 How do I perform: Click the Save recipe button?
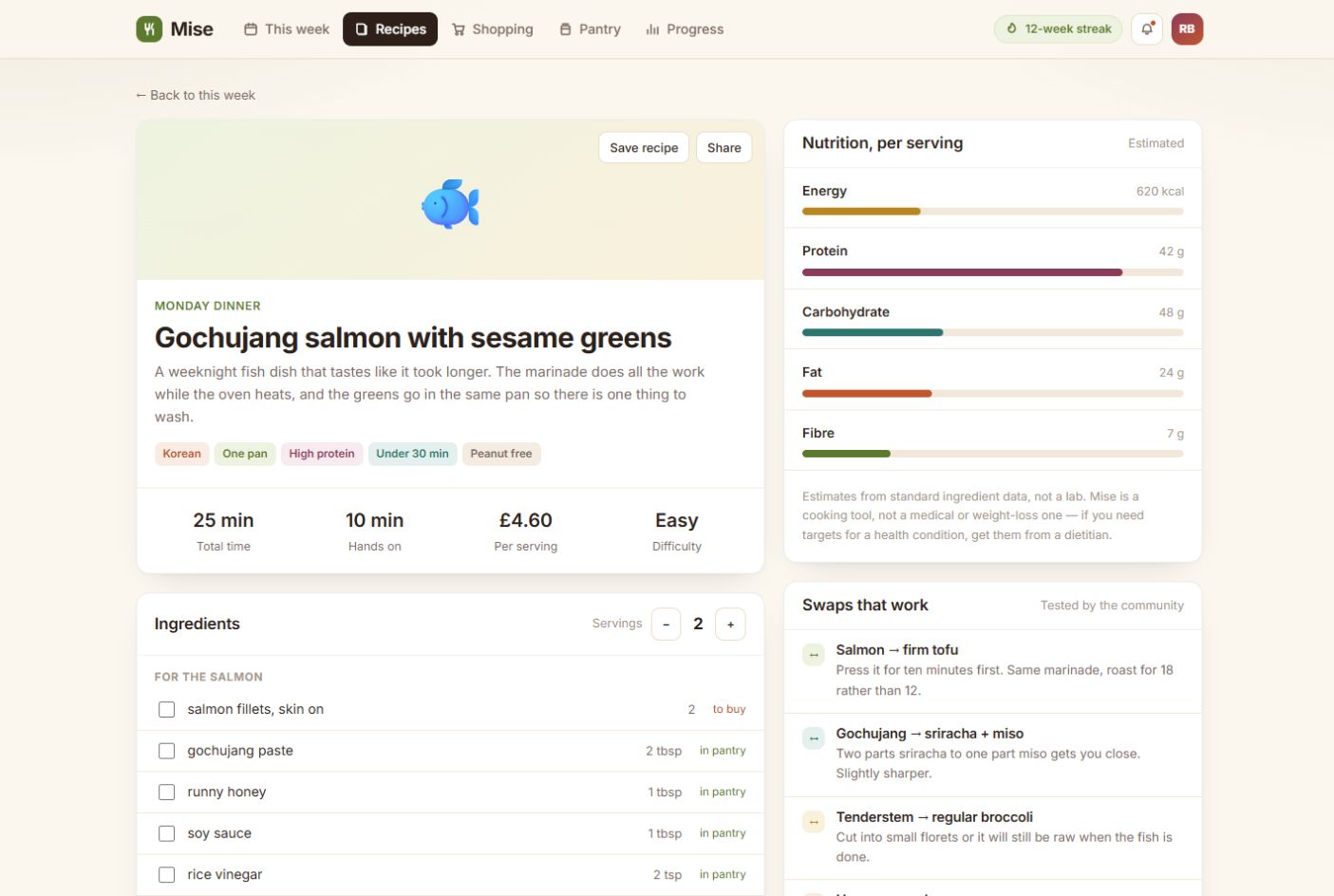644,148
